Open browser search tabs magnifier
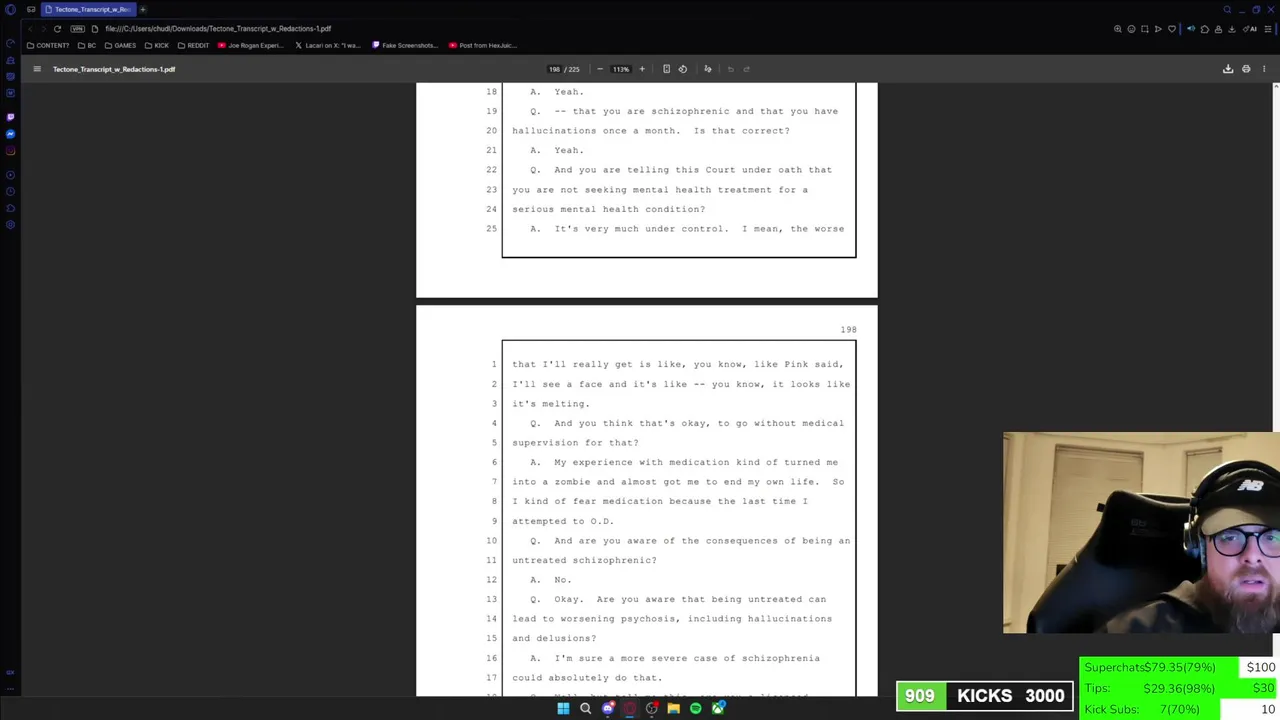This screenshot has width=1280, height=720. [x=1227, y=9]
